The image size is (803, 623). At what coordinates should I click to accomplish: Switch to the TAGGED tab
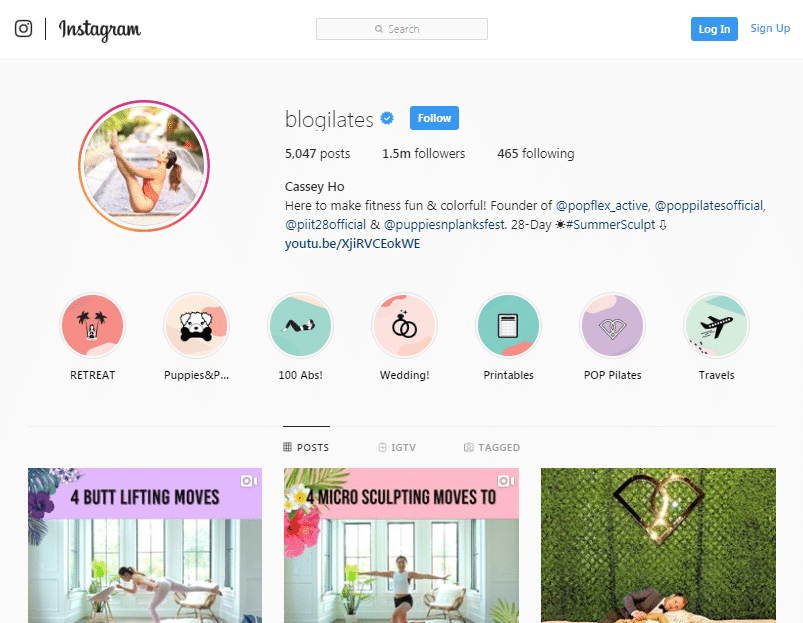coord(492,447)
